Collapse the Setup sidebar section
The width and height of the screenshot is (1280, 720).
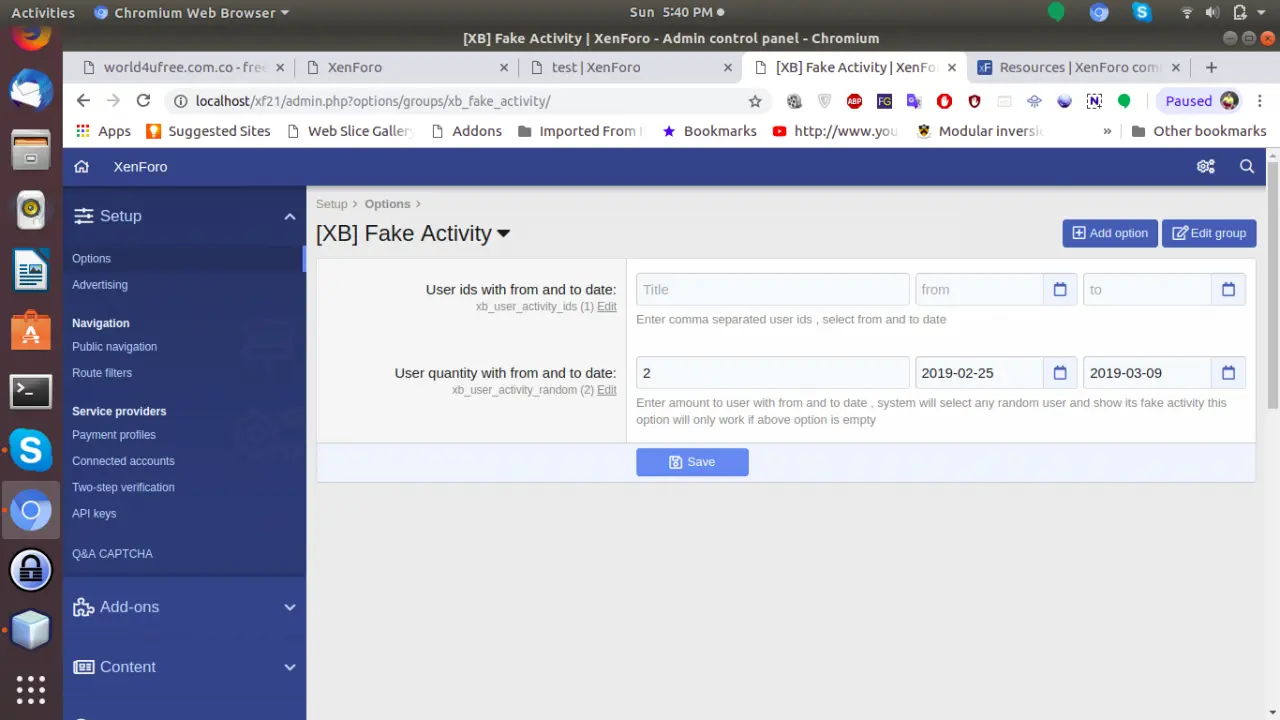coord(289,216)
